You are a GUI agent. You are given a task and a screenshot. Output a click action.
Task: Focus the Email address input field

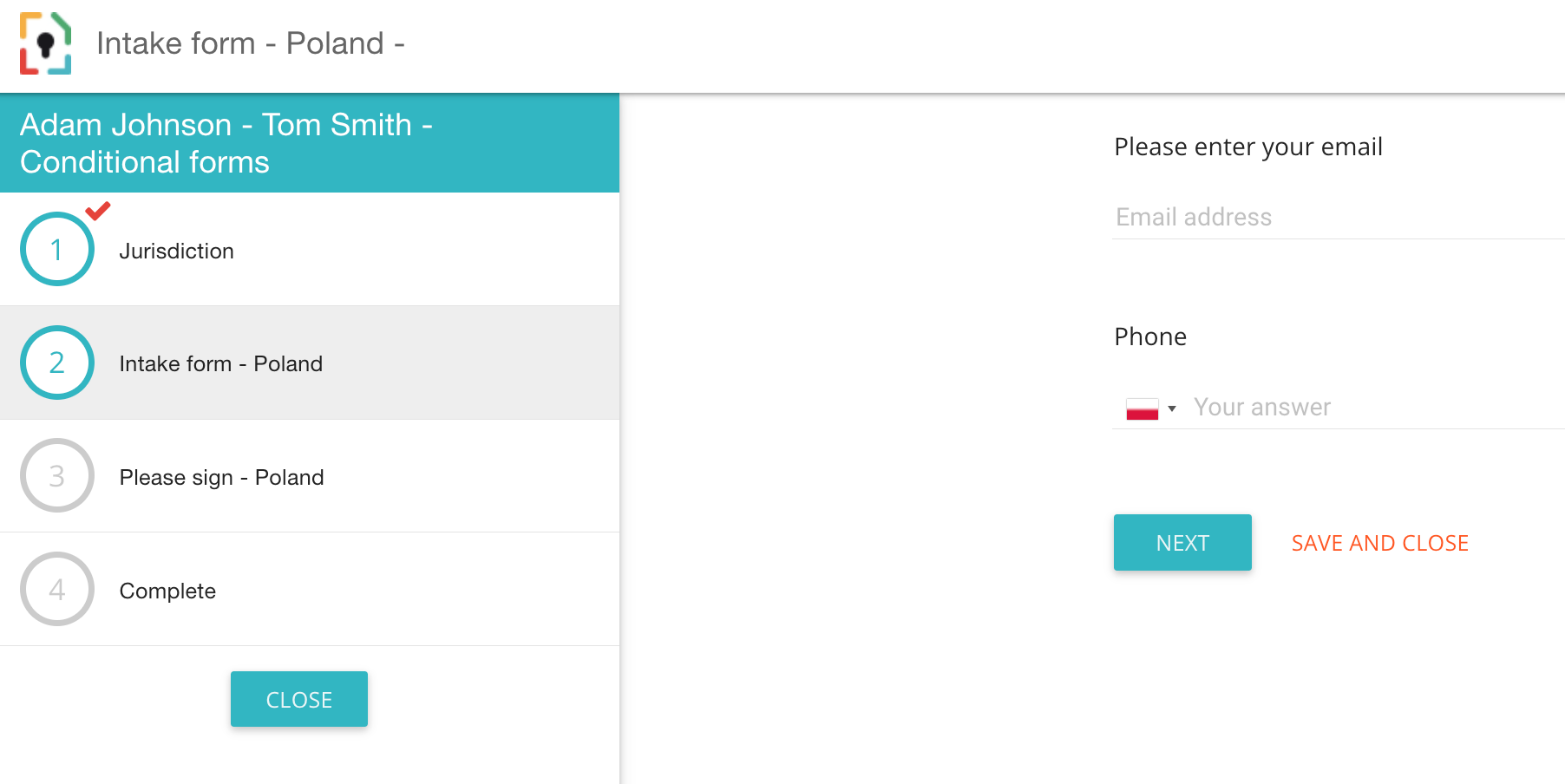tap(1336, 217)
